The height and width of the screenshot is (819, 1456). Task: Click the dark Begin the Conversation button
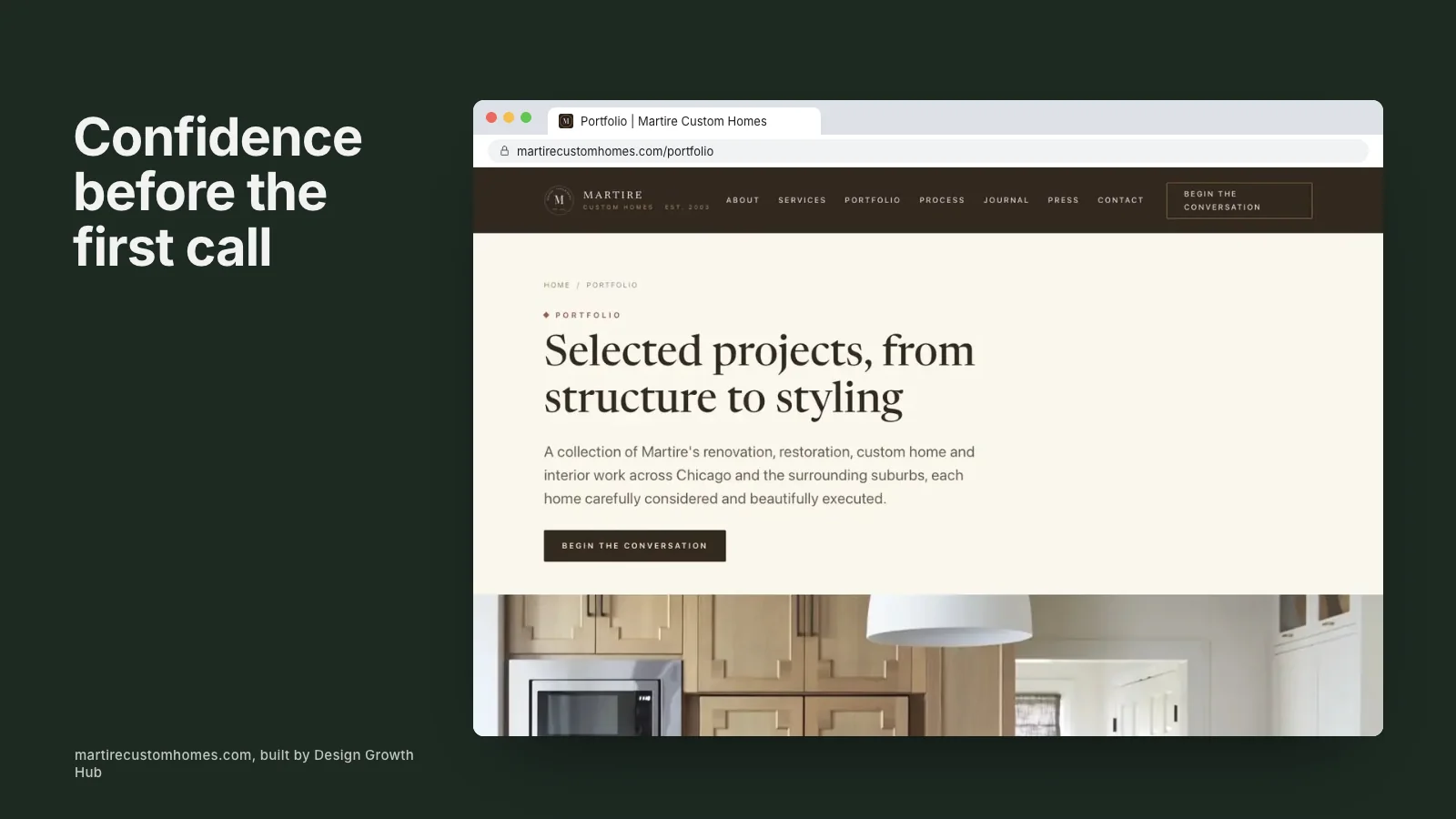634,546
